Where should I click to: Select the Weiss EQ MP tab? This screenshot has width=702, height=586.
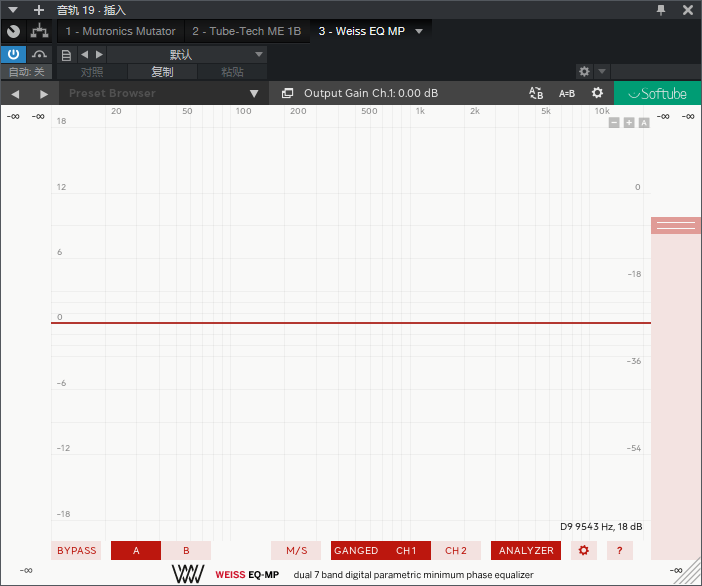point(361,31)
